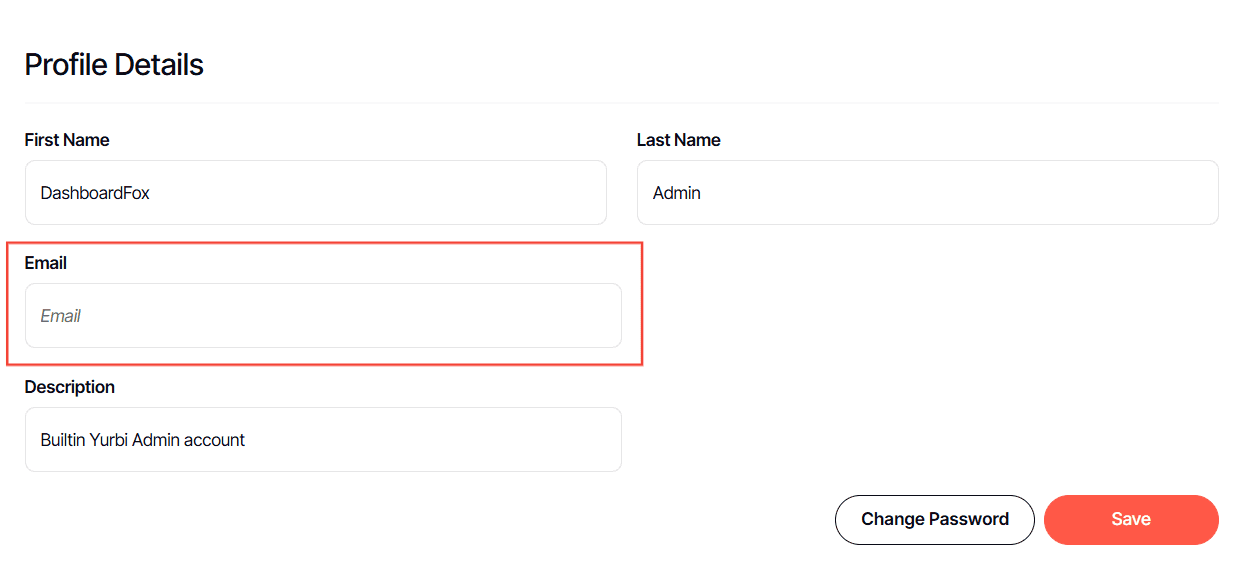This screenshot has height=561, width=1252.
Task: Click the bold "Email" label
Action: (x=46, y=263)
